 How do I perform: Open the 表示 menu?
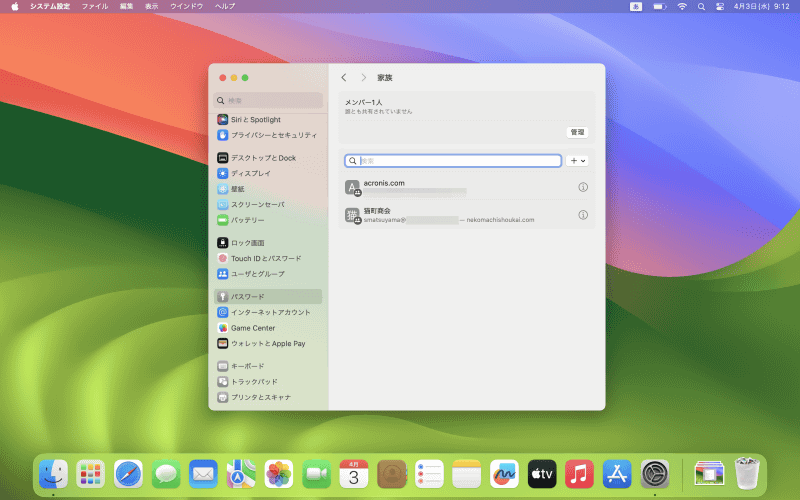pyautogui.click(x=152, y=6)
